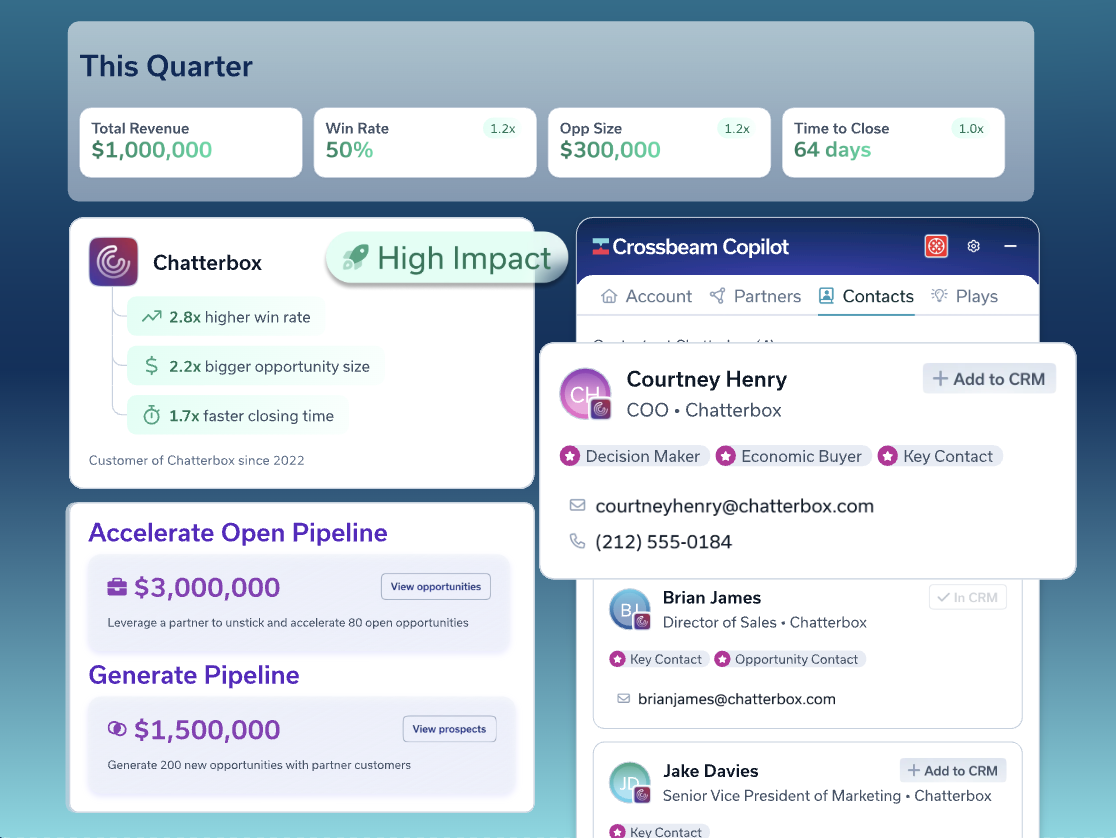Click Brian James In CRM badge

coord(967,597)
